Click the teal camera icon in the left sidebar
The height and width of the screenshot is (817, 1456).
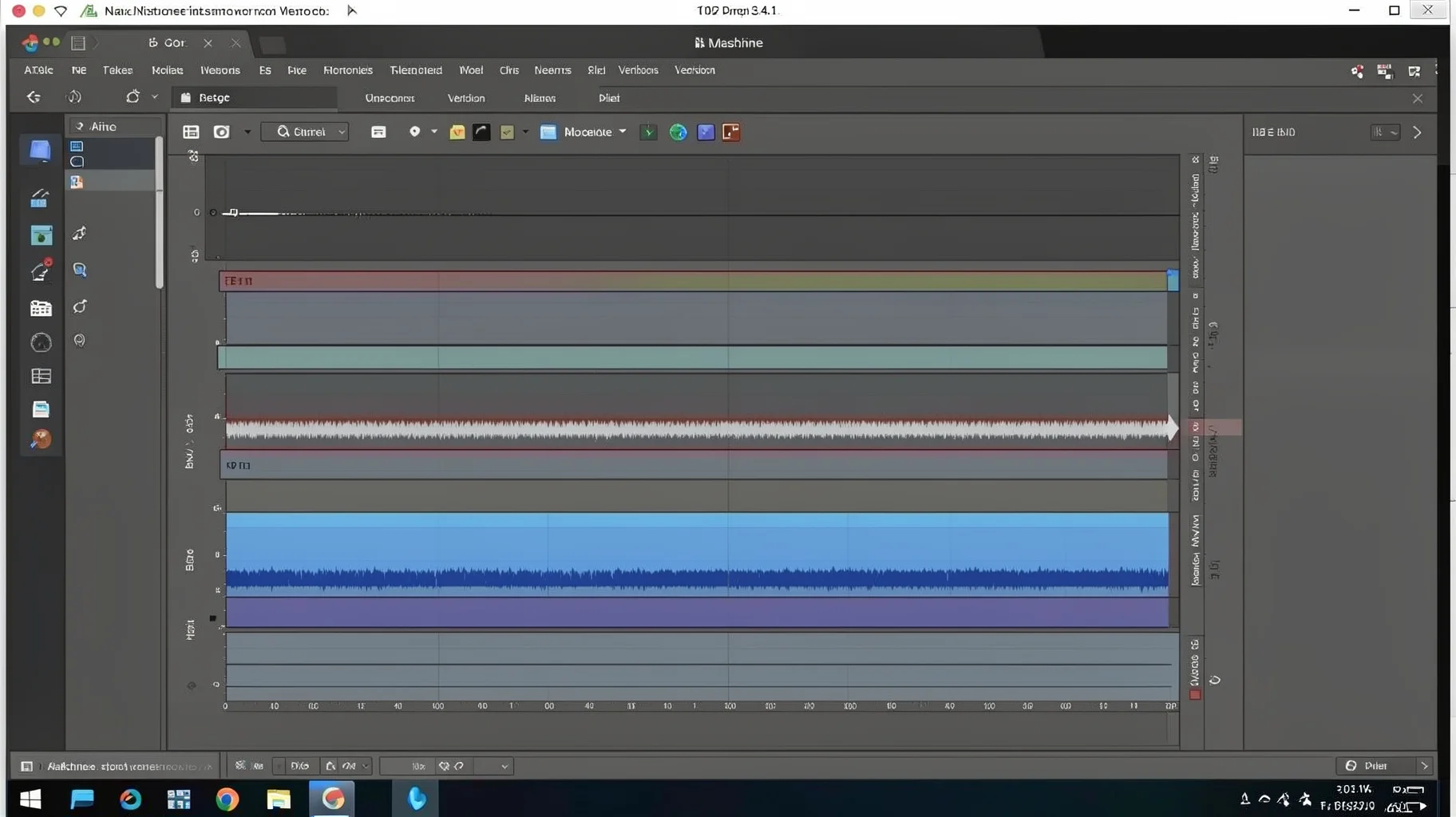[x=41, y=235]
